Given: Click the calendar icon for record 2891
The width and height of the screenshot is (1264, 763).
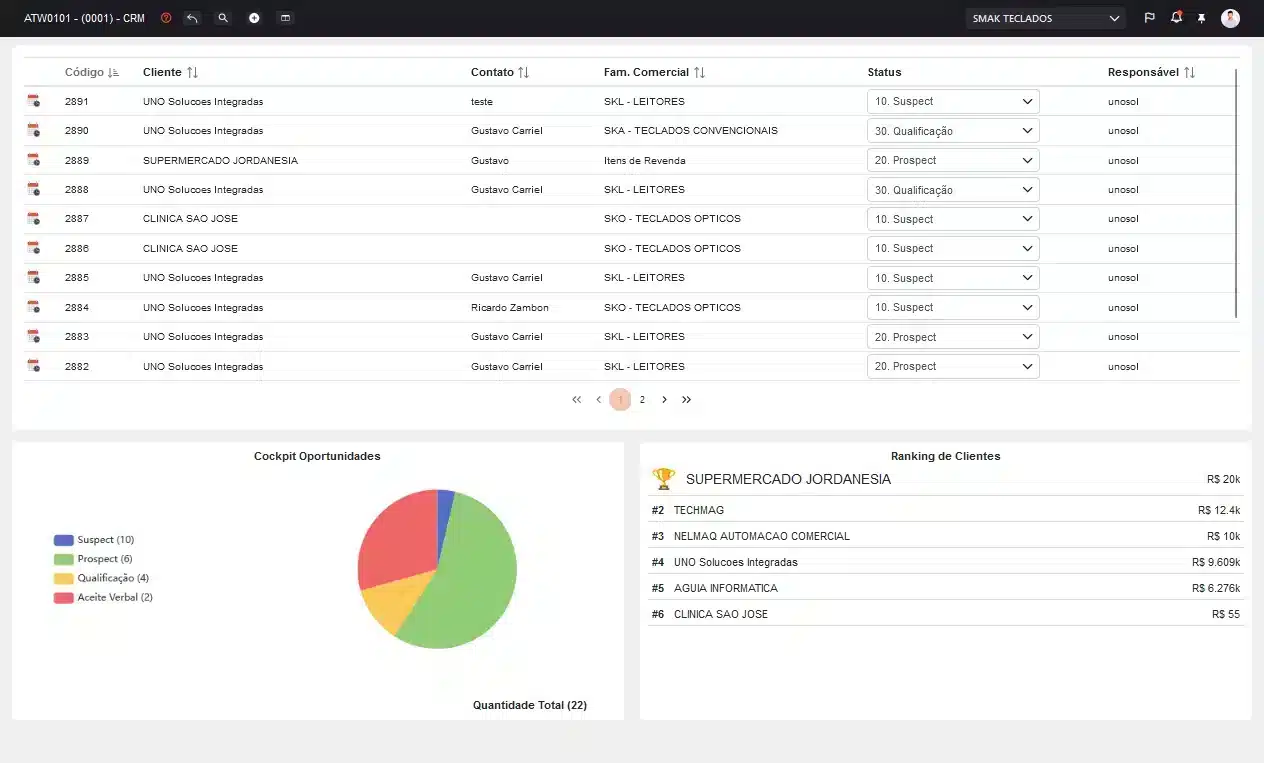Looking at the screenshot, I should (x=34, y=101).
